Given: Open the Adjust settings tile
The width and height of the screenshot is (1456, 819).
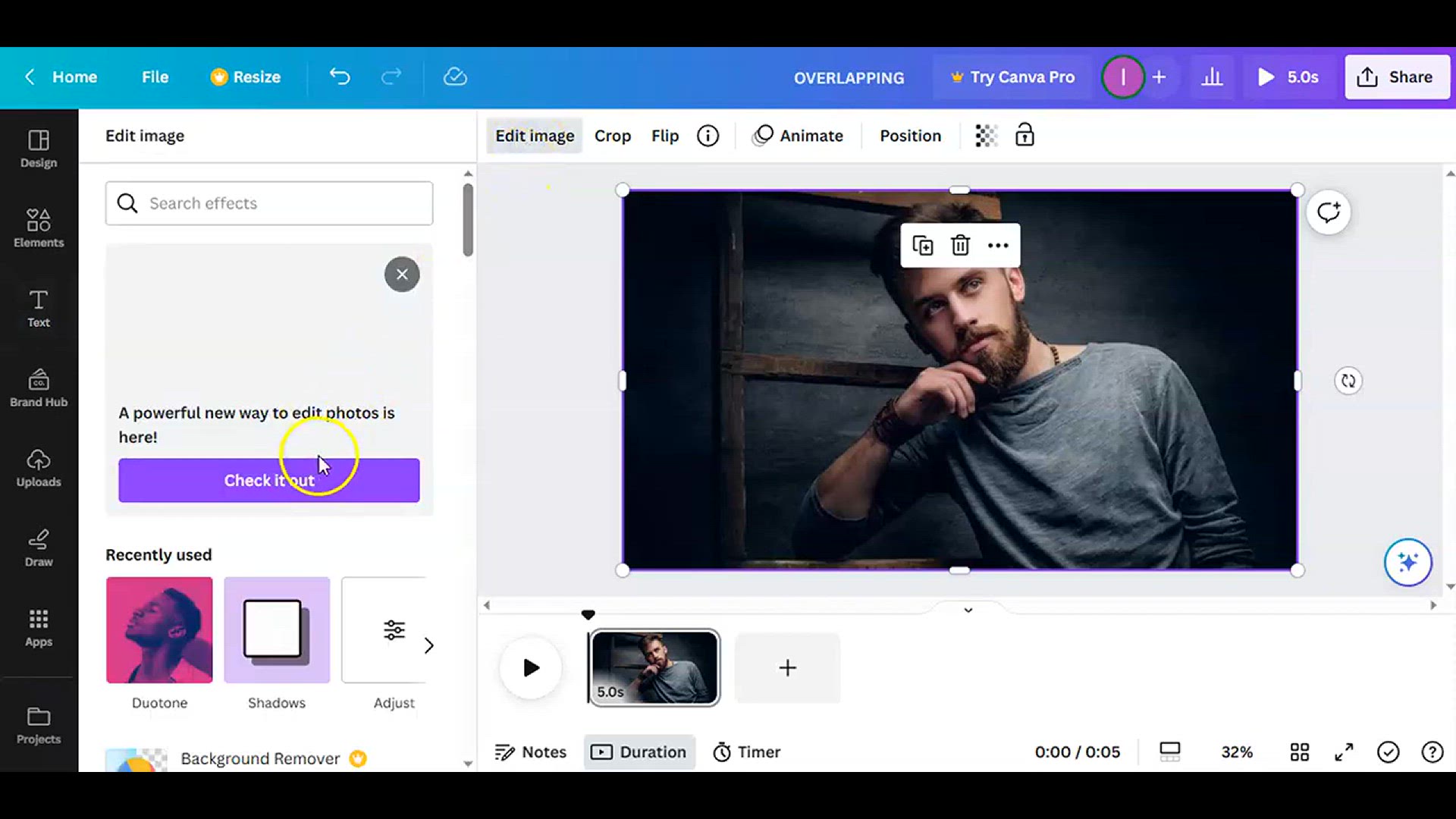Looking at the screenshot, I should coord(384,630).
